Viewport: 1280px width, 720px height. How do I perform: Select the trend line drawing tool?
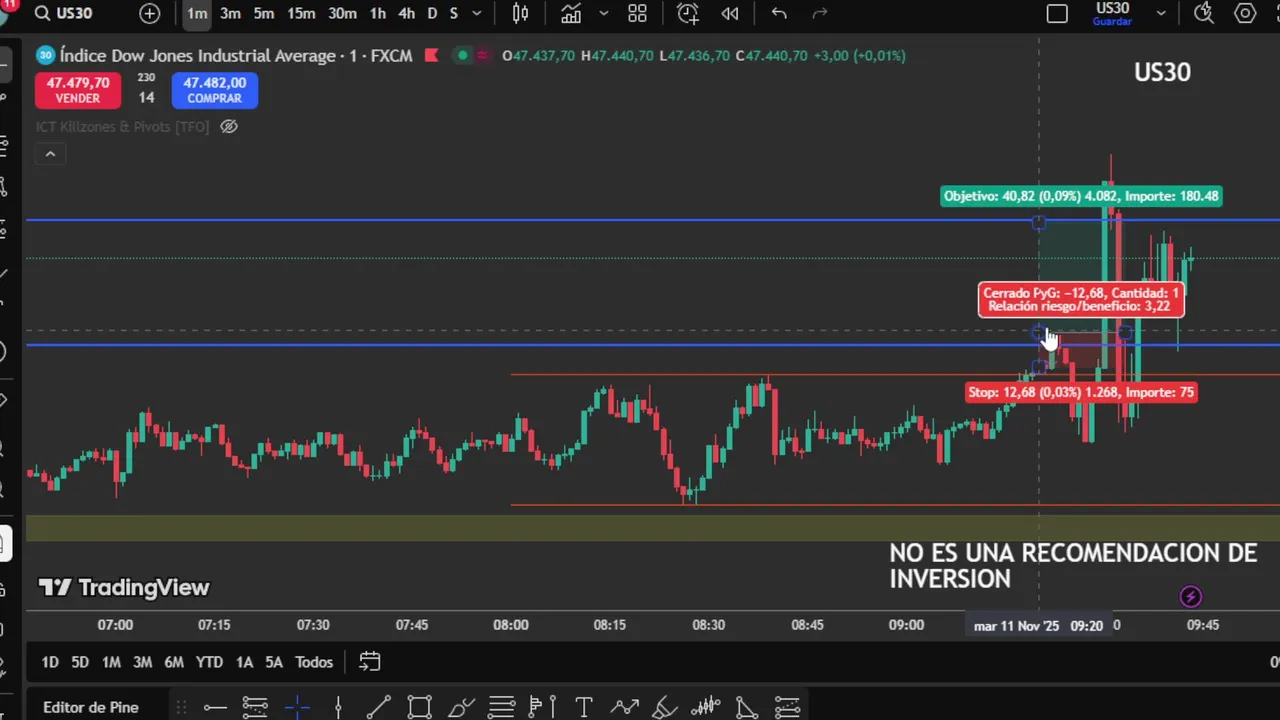379,708
